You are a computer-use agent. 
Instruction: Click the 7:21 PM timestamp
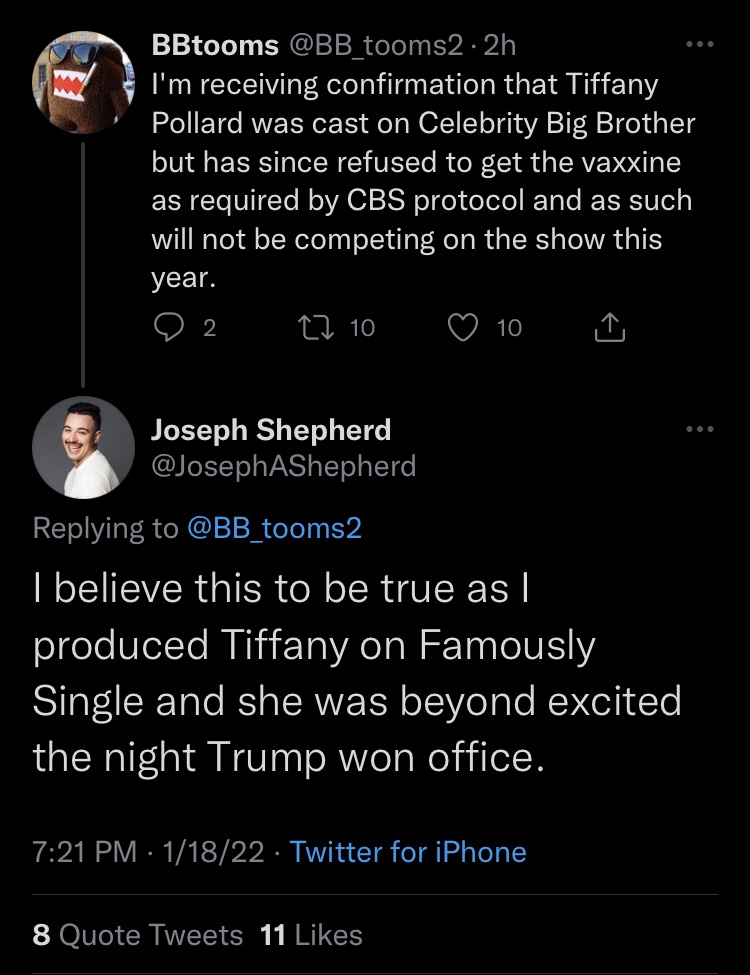click(x=85, y=851)
